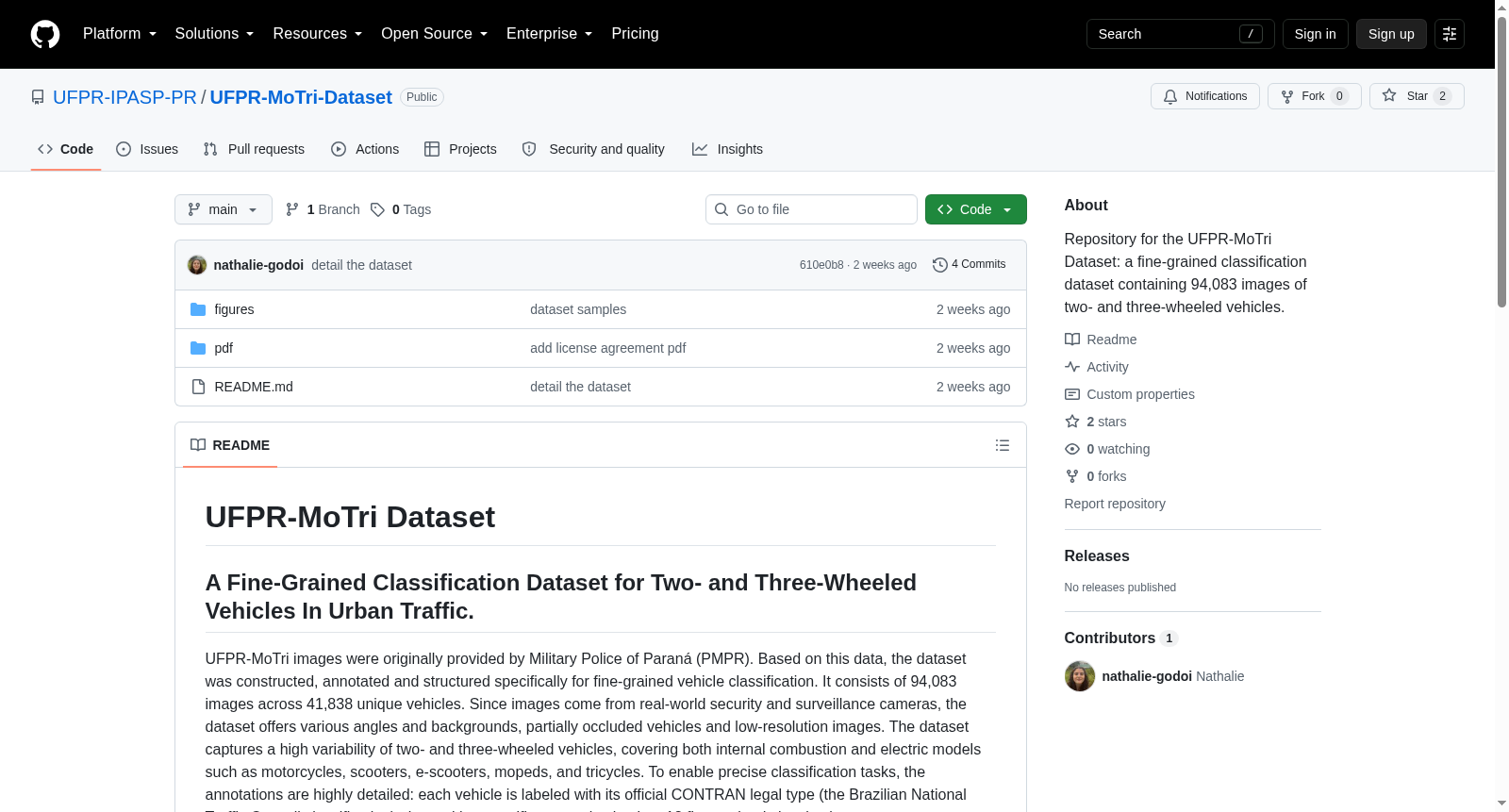Screen dimensions: 1509x812
Task: Click the star icon beside 2 stars
Action: pyautogui.click(x=1072, y=422)
